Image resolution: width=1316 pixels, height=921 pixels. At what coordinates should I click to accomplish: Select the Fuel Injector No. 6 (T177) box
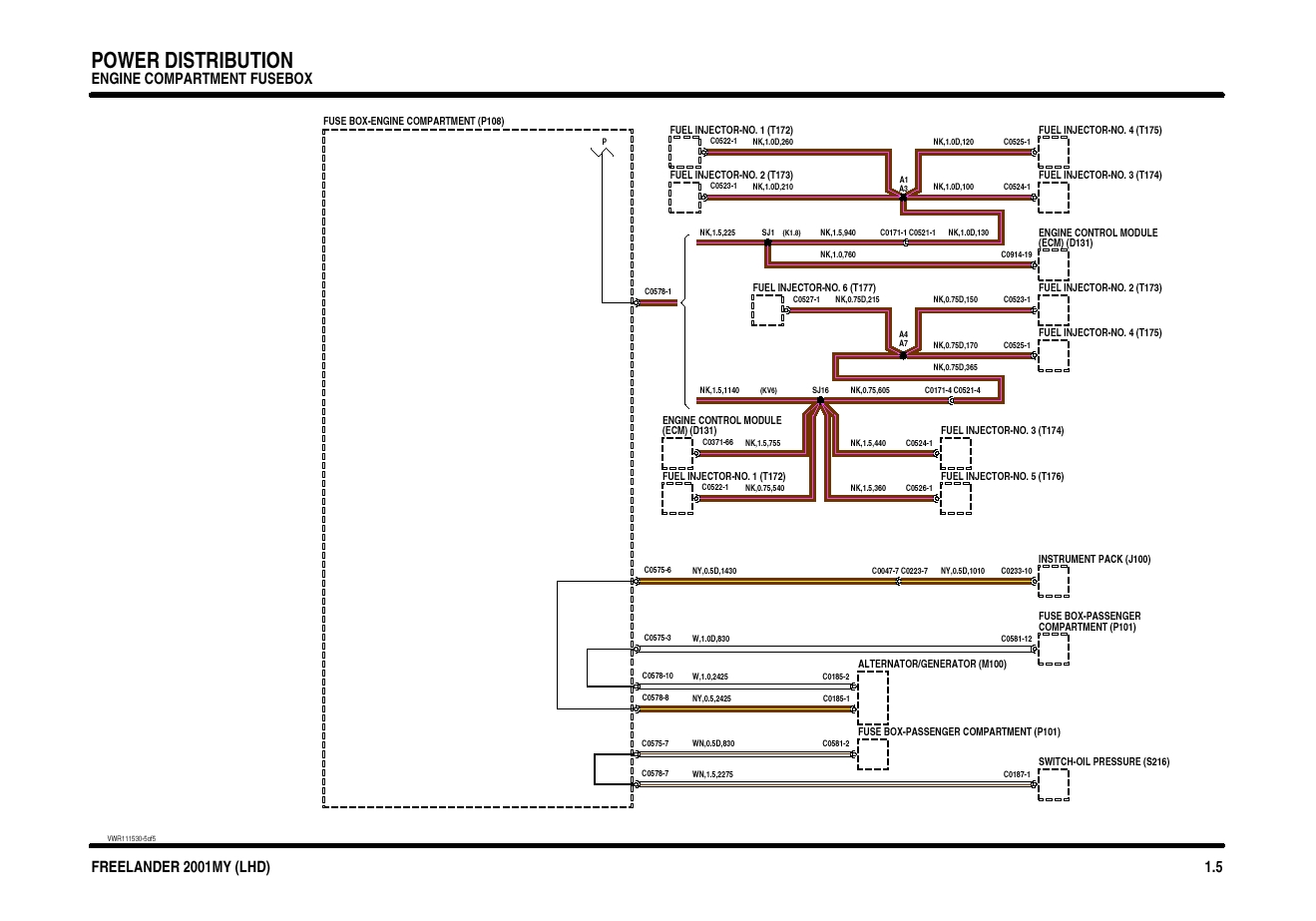(x=767, y=310)
